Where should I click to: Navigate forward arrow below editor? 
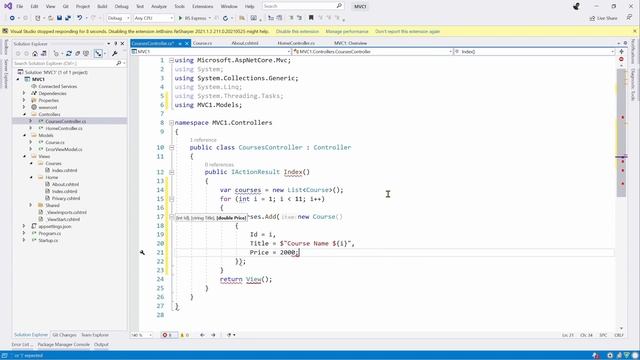point(213,335)
